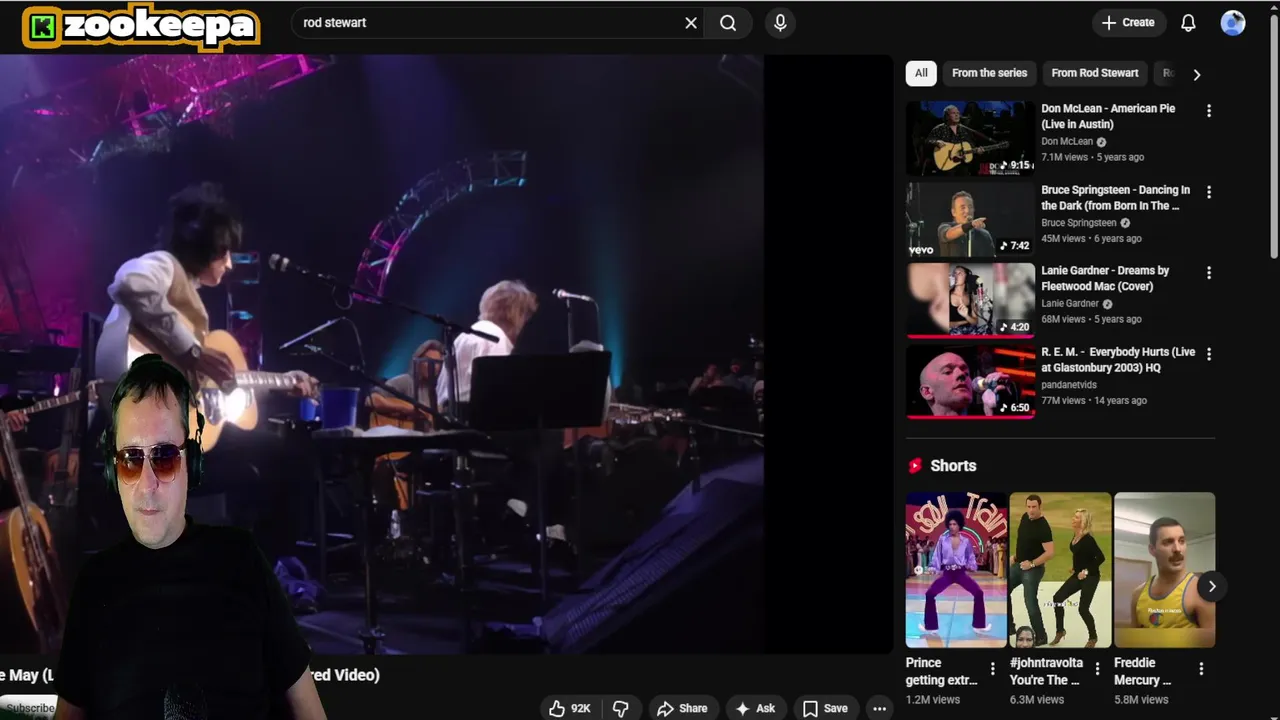The height and width of the screenshot is (720, 1280).
Task: Open the Freddie Mercury short thumbnail
Action: coord(1165,570)
